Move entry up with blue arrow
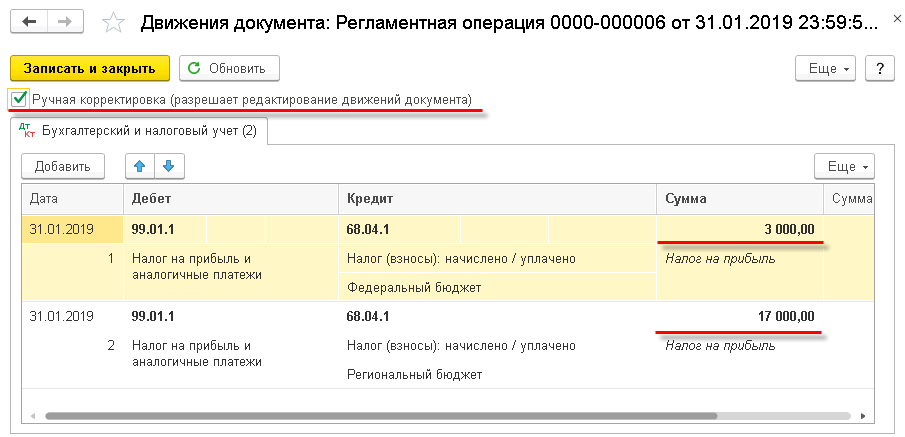The image size is (905, 437). pyautogui.click(x=140, y=166)
